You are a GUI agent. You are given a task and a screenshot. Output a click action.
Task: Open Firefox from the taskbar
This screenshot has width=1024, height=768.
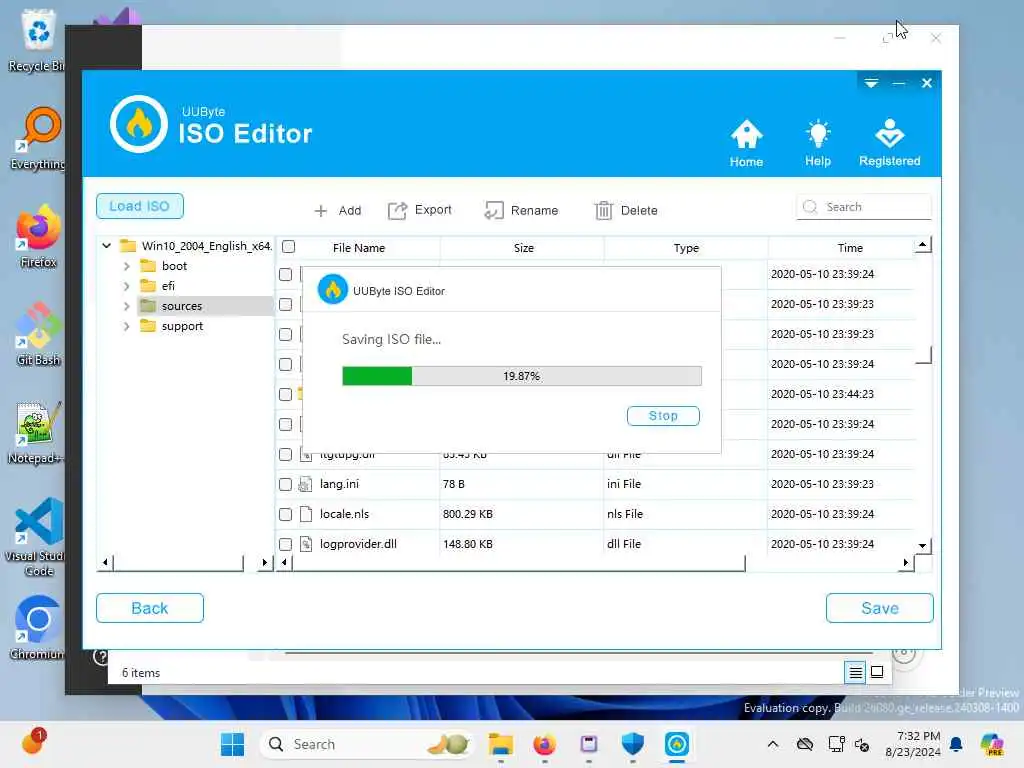click(x=545, y=744)
